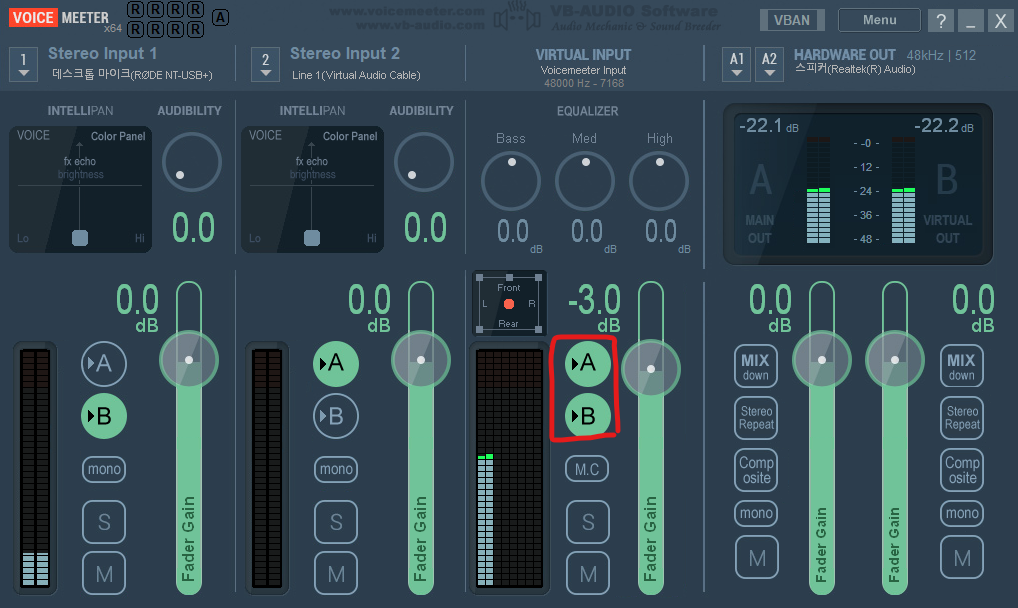This screenshot has height=608, width=1018.
Task: Click the -22.1 dB main out level readout
Action: click(769, 125)
